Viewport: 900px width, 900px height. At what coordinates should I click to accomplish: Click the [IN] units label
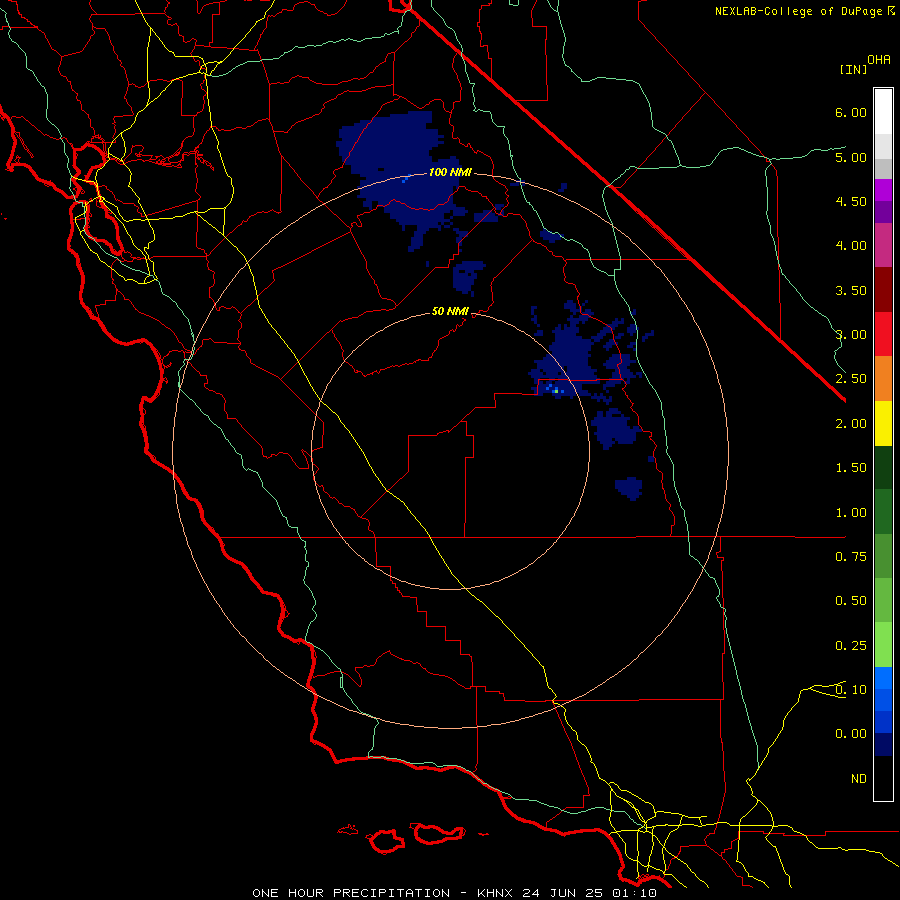(x=853, y=69)
